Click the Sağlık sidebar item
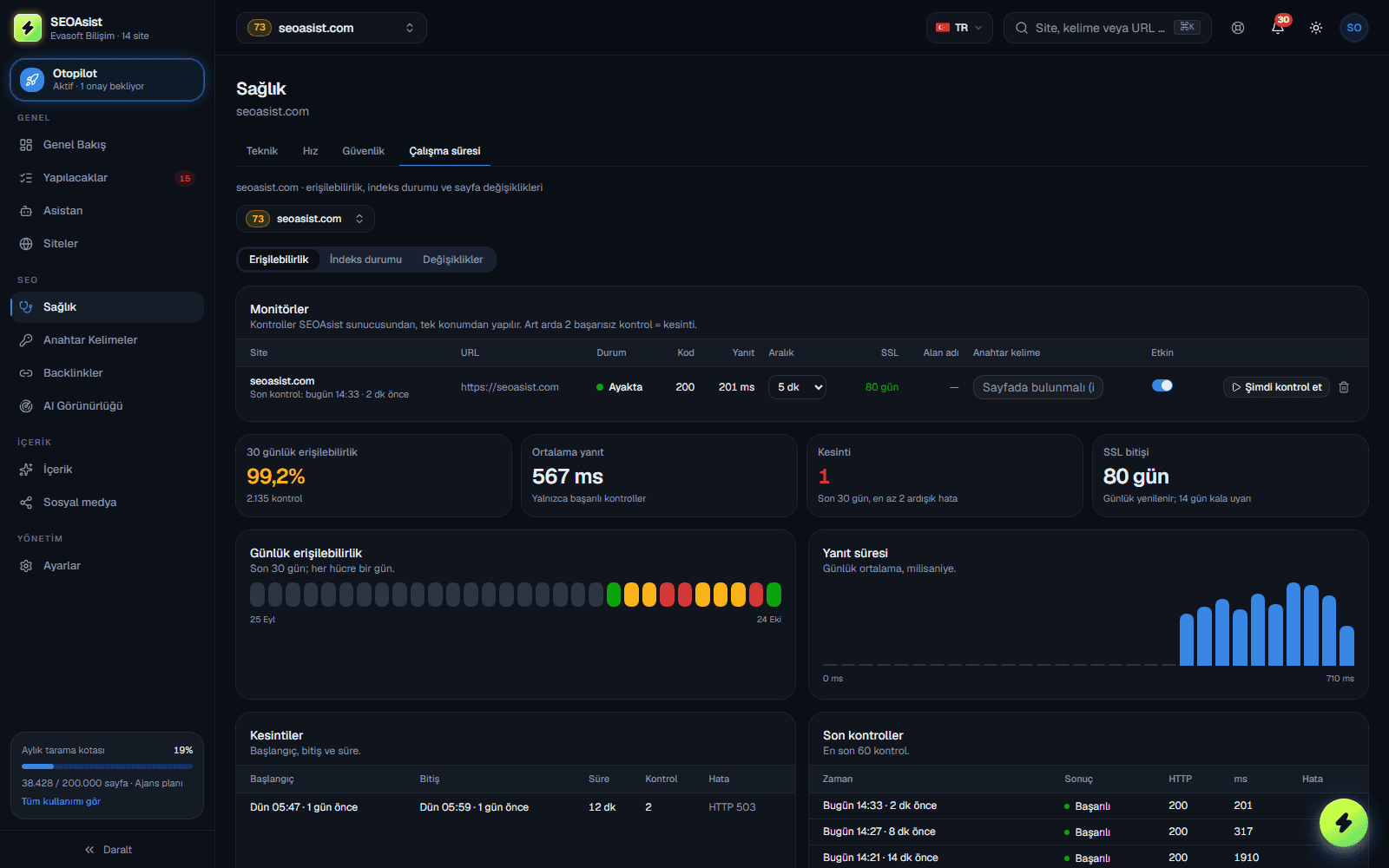The width and height of the screenshot is (1389, 868). point(107,307)
